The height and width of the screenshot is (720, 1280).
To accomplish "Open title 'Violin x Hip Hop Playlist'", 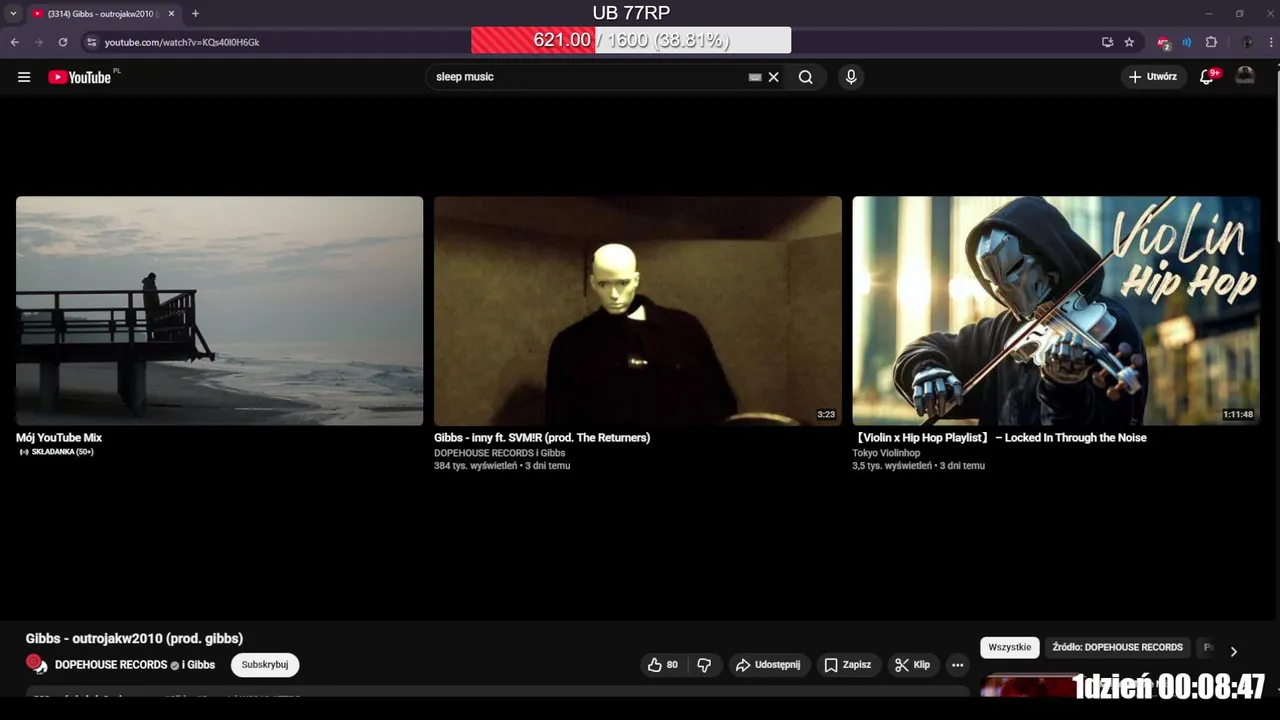I will [x=999, y=438].
